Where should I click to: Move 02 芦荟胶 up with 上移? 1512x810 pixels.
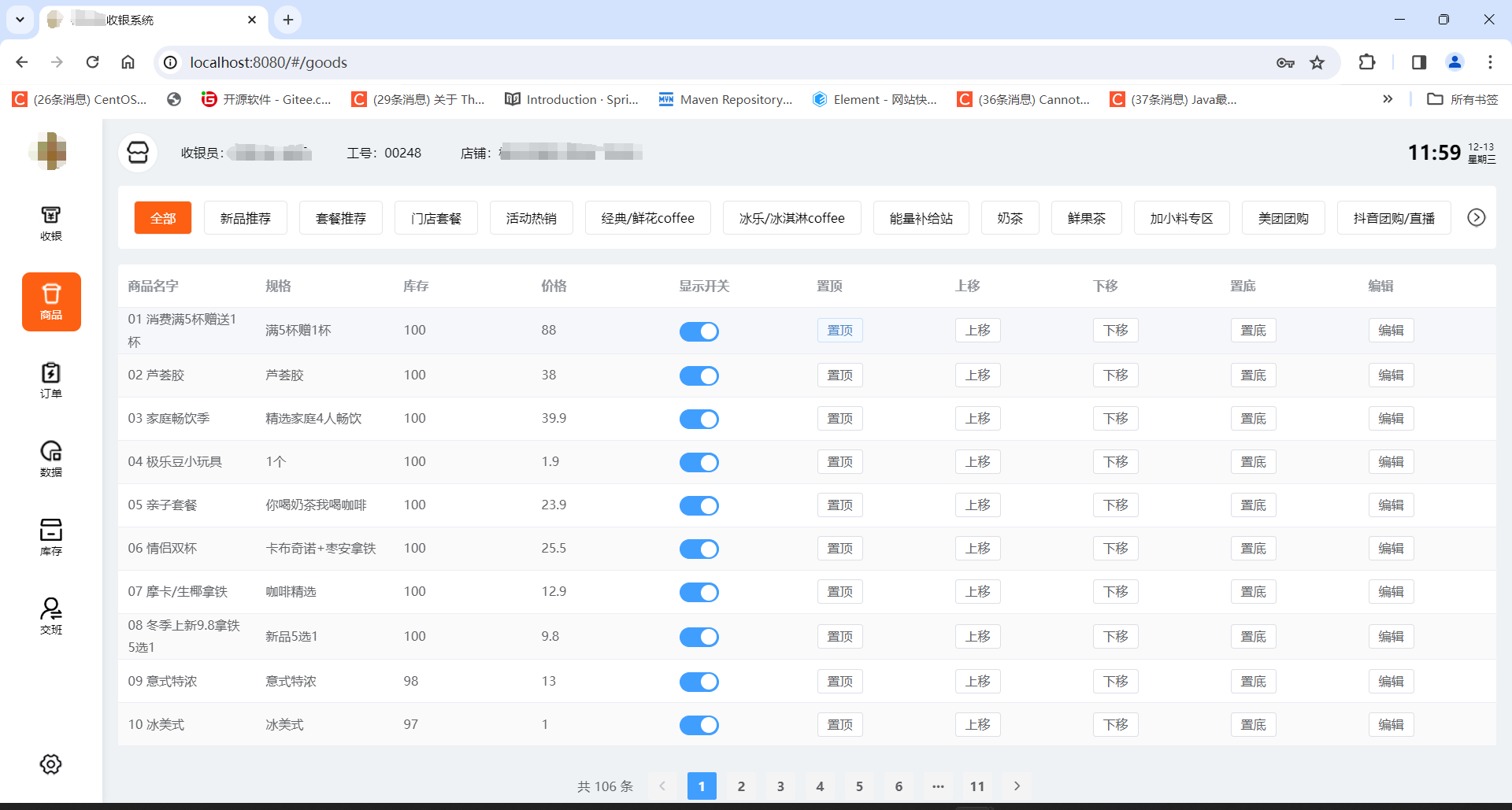click(x=978, y=375)
